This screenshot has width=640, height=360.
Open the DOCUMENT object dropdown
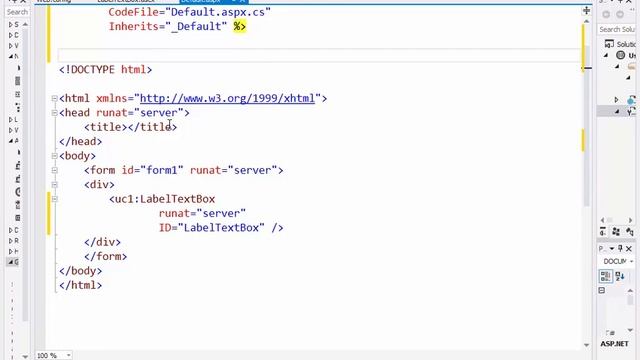pos(631,261)
